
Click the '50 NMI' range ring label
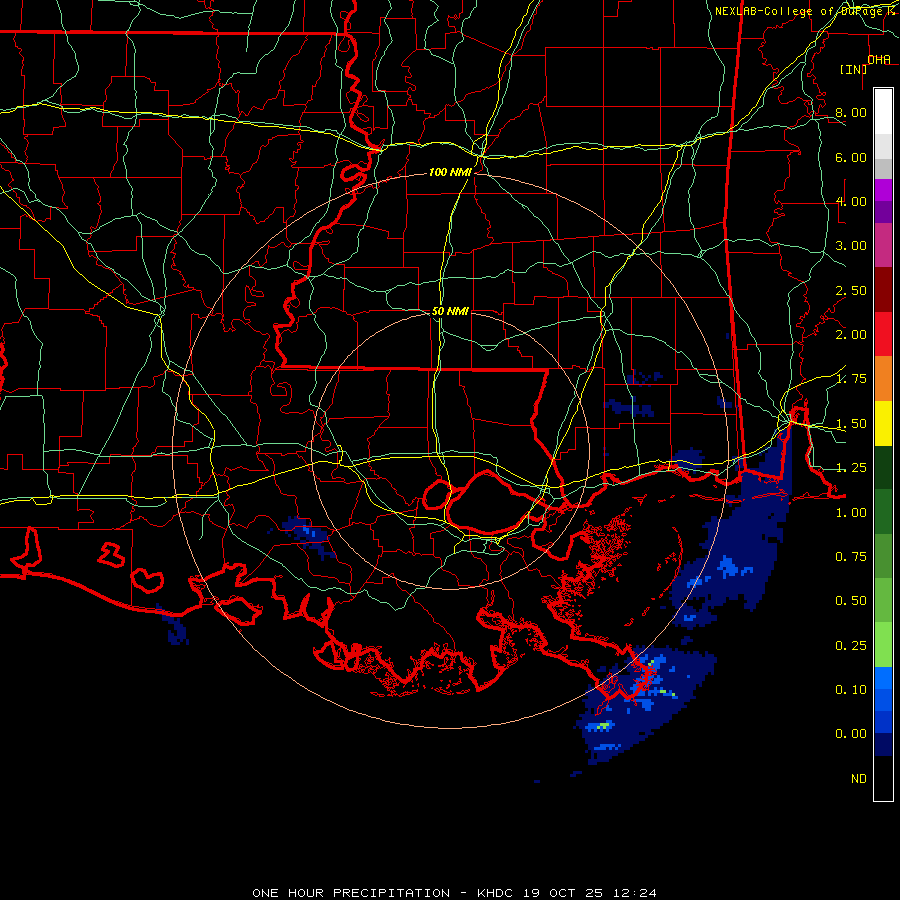(x=450, y=311)
